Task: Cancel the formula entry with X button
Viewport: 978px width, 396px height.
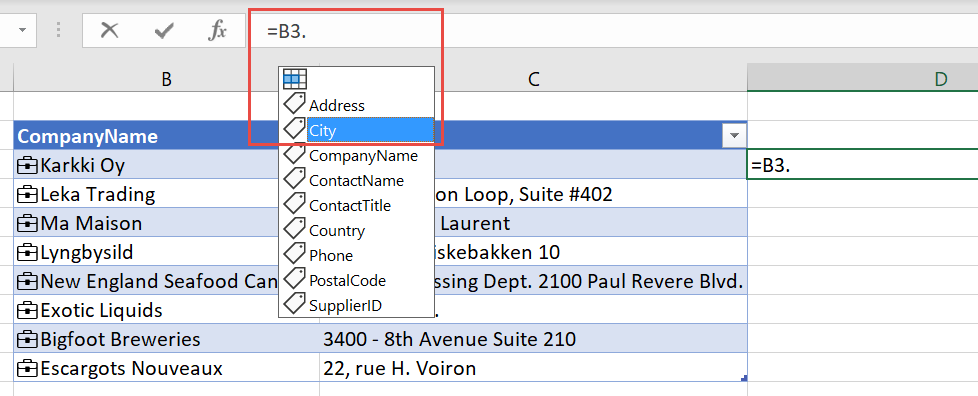Action: click(x=109, y=30)
